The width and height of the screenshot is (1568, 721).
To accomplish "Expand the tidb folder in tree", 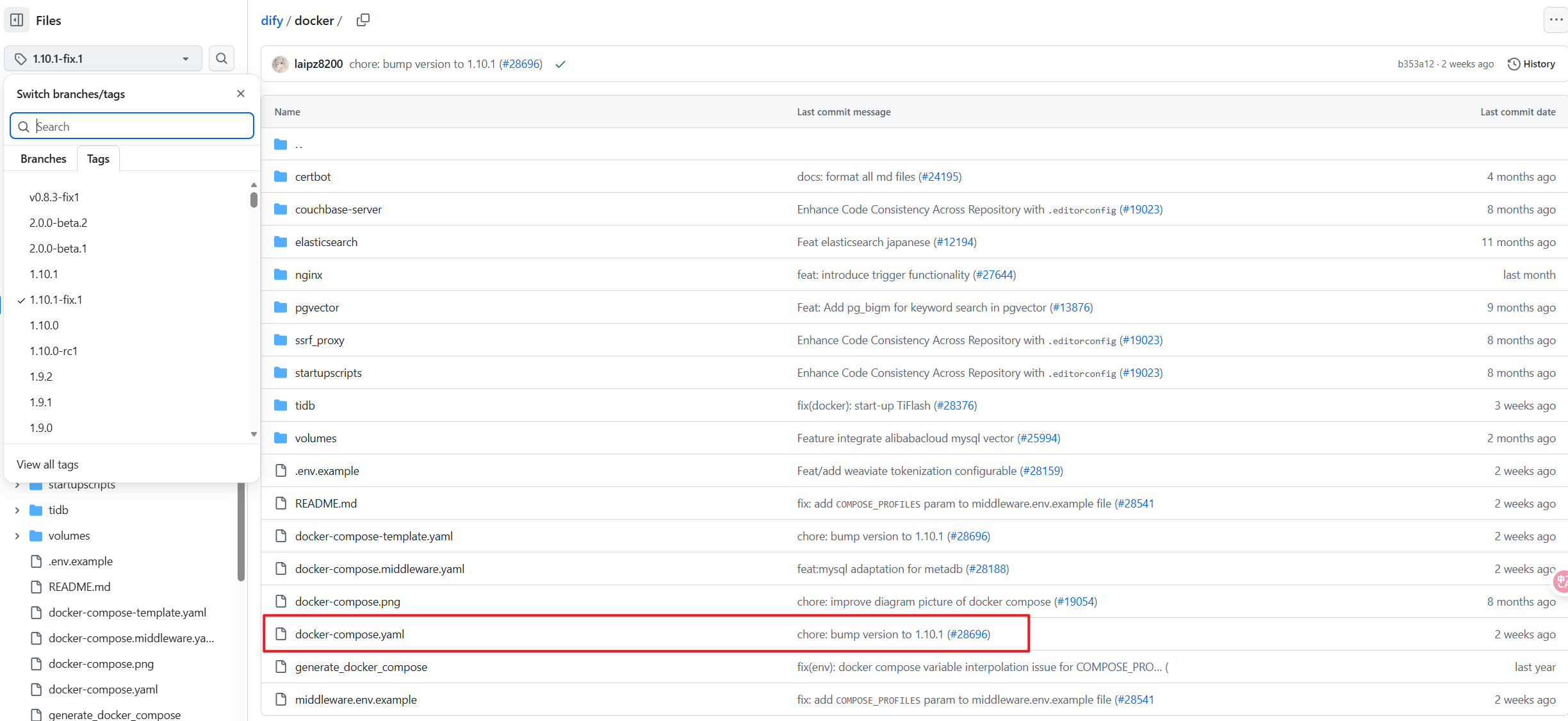I will [17, 510].
